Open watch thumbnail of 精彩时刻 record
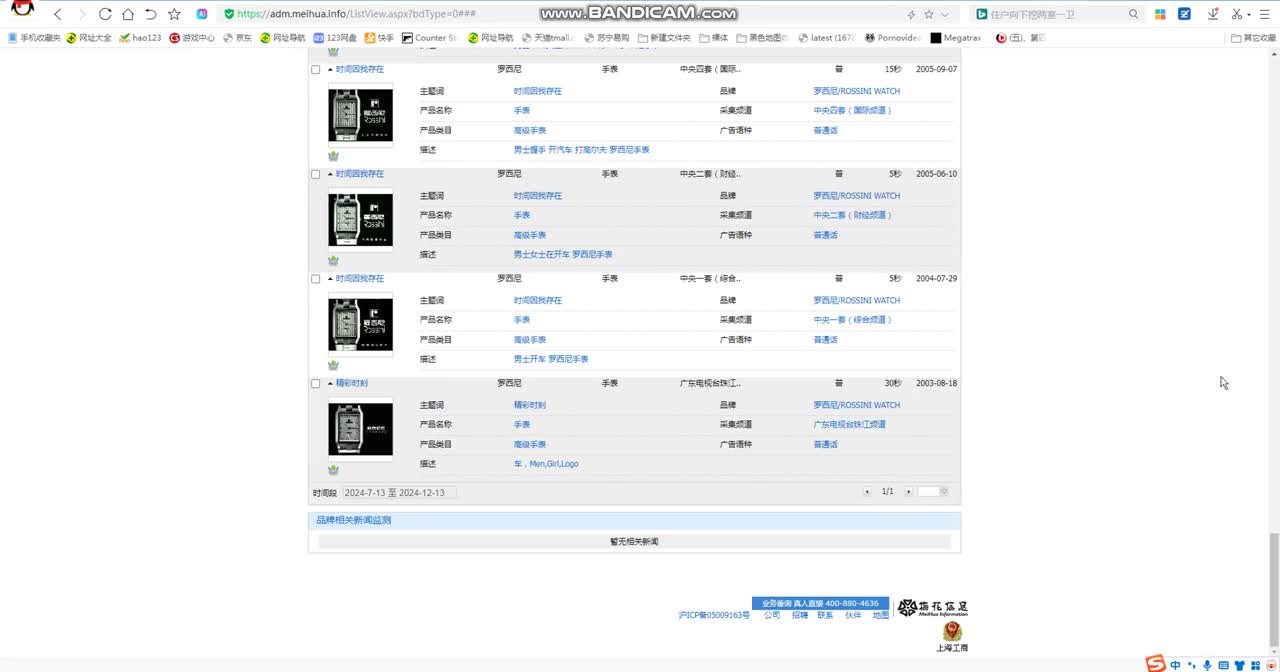Screen dimensions: 1280x672 click(360, 429)
